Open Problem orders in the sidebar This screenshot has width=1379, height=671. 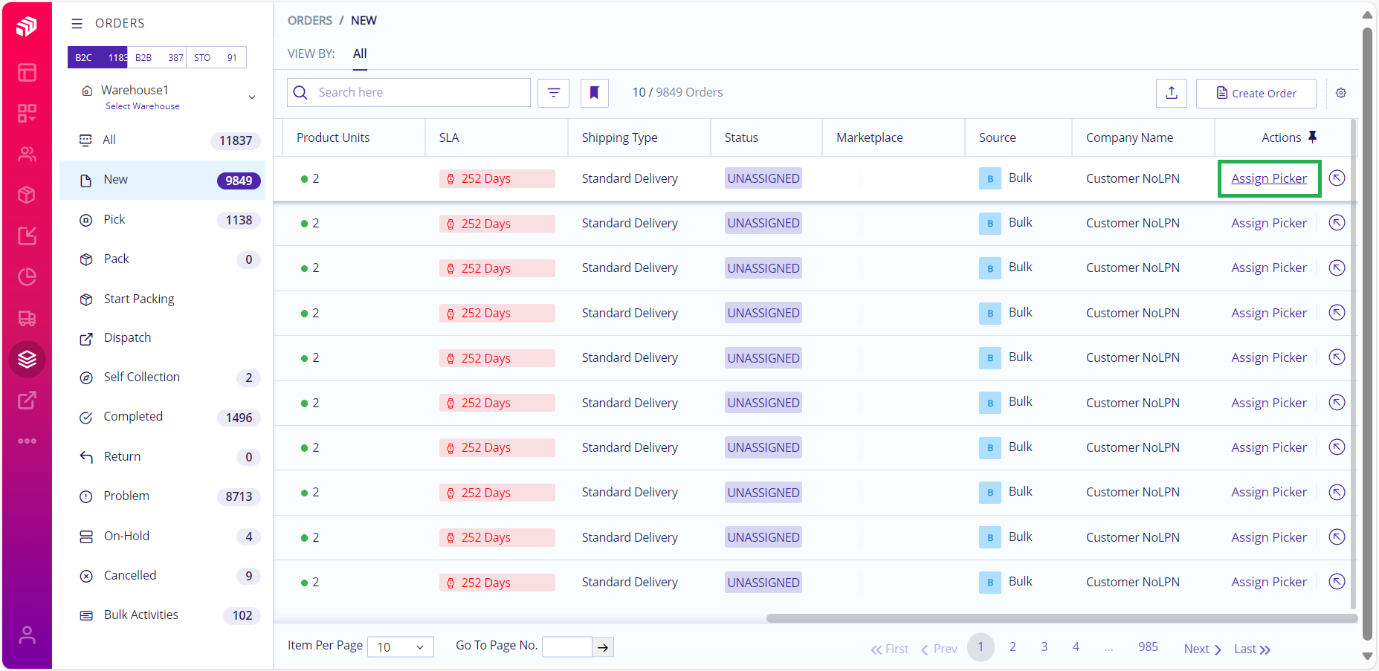point(163,496)
